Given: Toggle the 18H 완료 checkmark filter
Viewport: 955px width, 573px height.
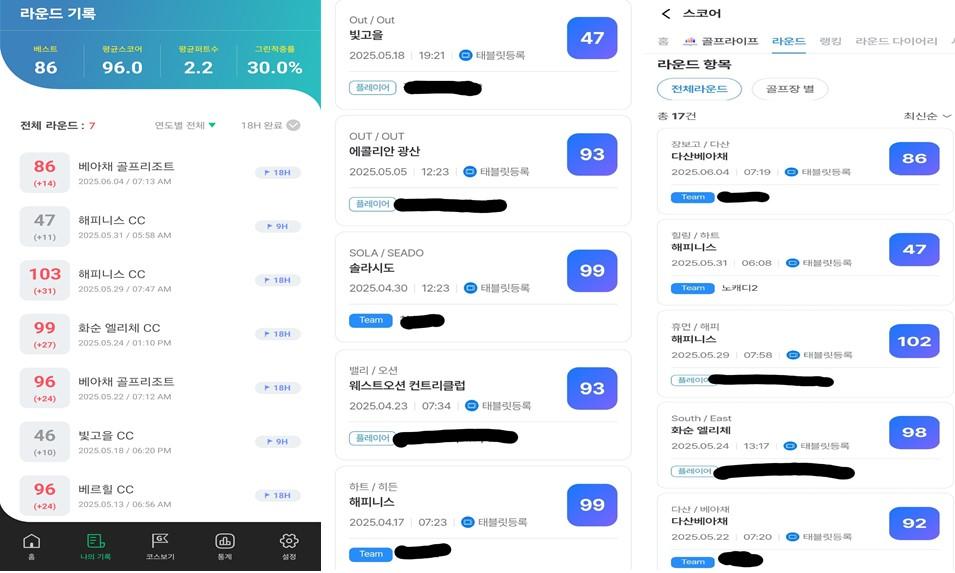Looking at the screenshot, I should [x=293, y=125].
